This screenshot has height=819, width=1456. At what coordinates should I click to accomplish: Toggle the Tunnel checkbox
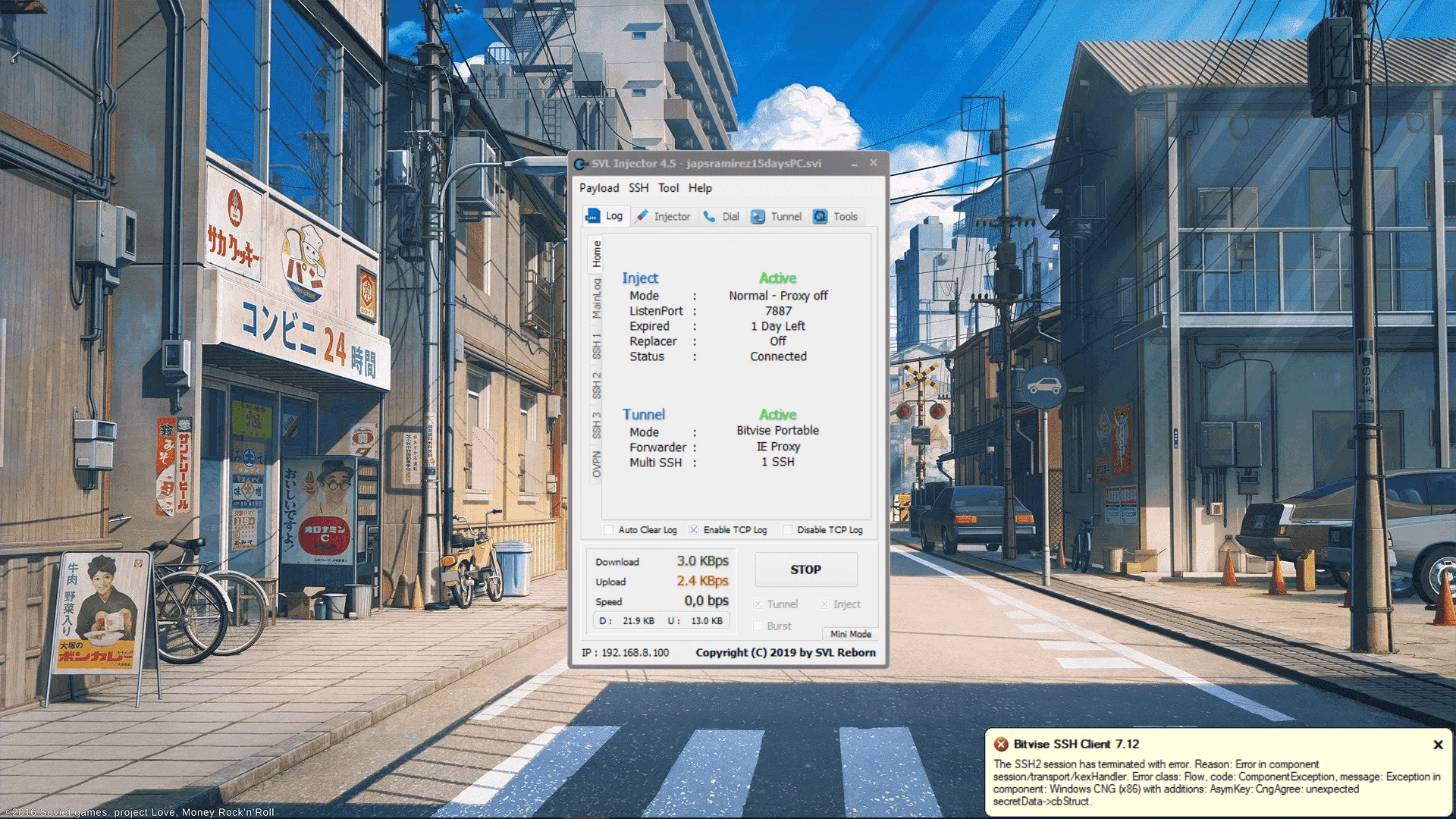[758, 604]
